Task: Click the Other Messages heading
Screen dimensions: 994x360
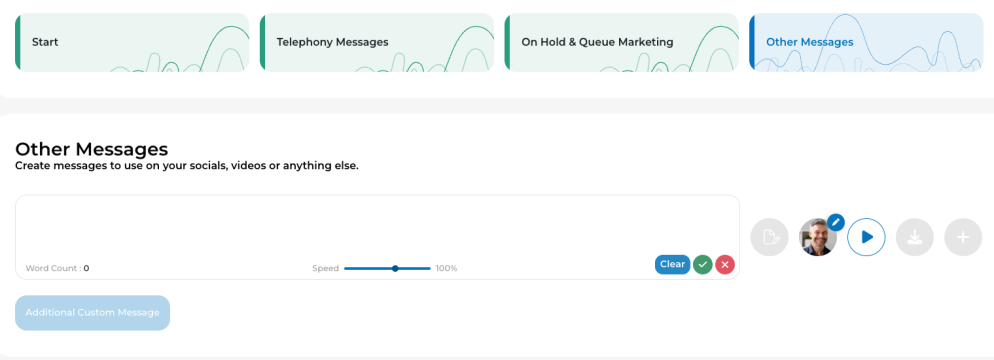Action: point(92,149)
